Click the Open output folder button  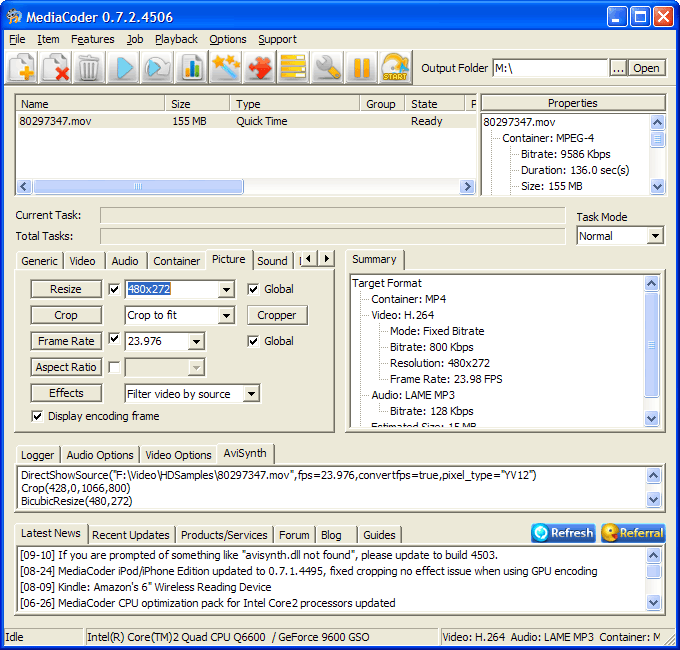tap(646, 68)
